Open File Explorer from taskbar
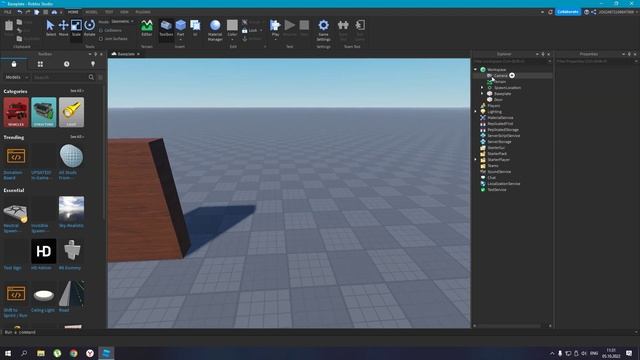The width and height of the screenshot is (640, 360). [41, 353]
